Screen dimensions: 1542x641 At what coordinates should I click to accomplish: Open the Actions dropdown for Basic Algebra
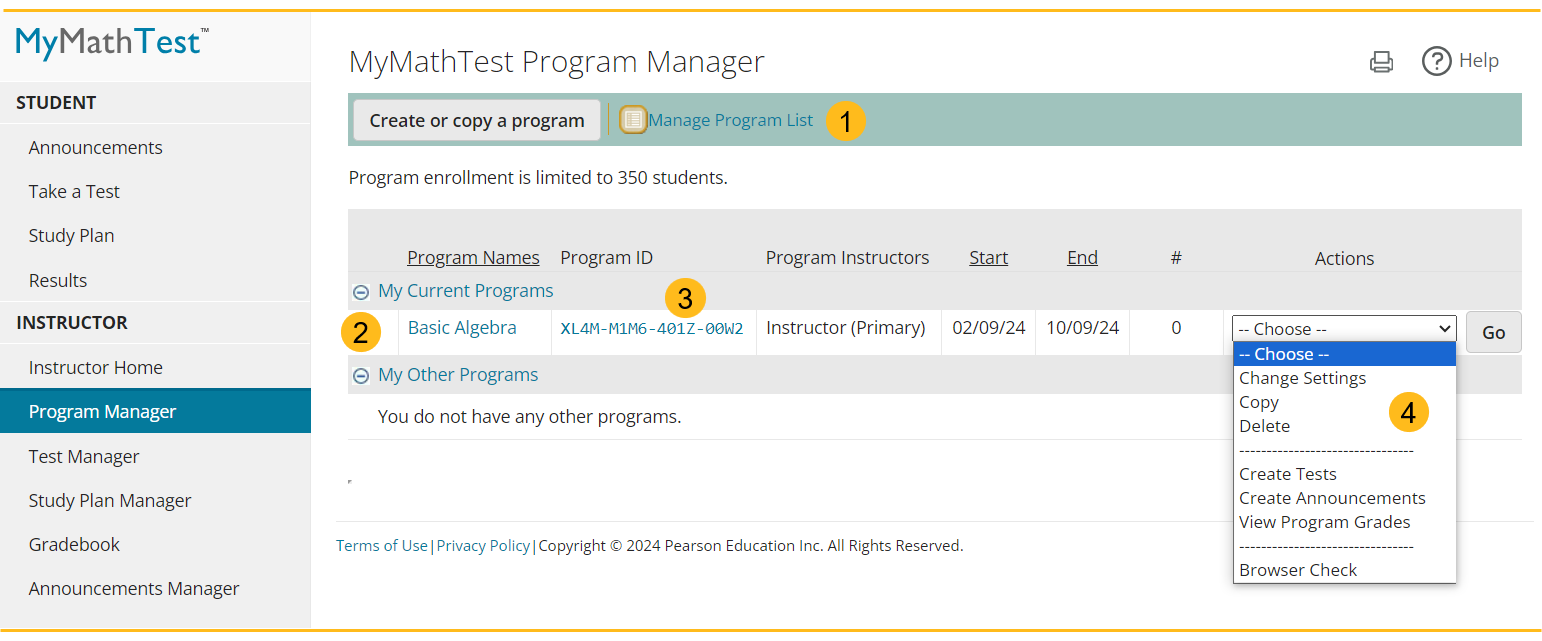(1344, 329)
